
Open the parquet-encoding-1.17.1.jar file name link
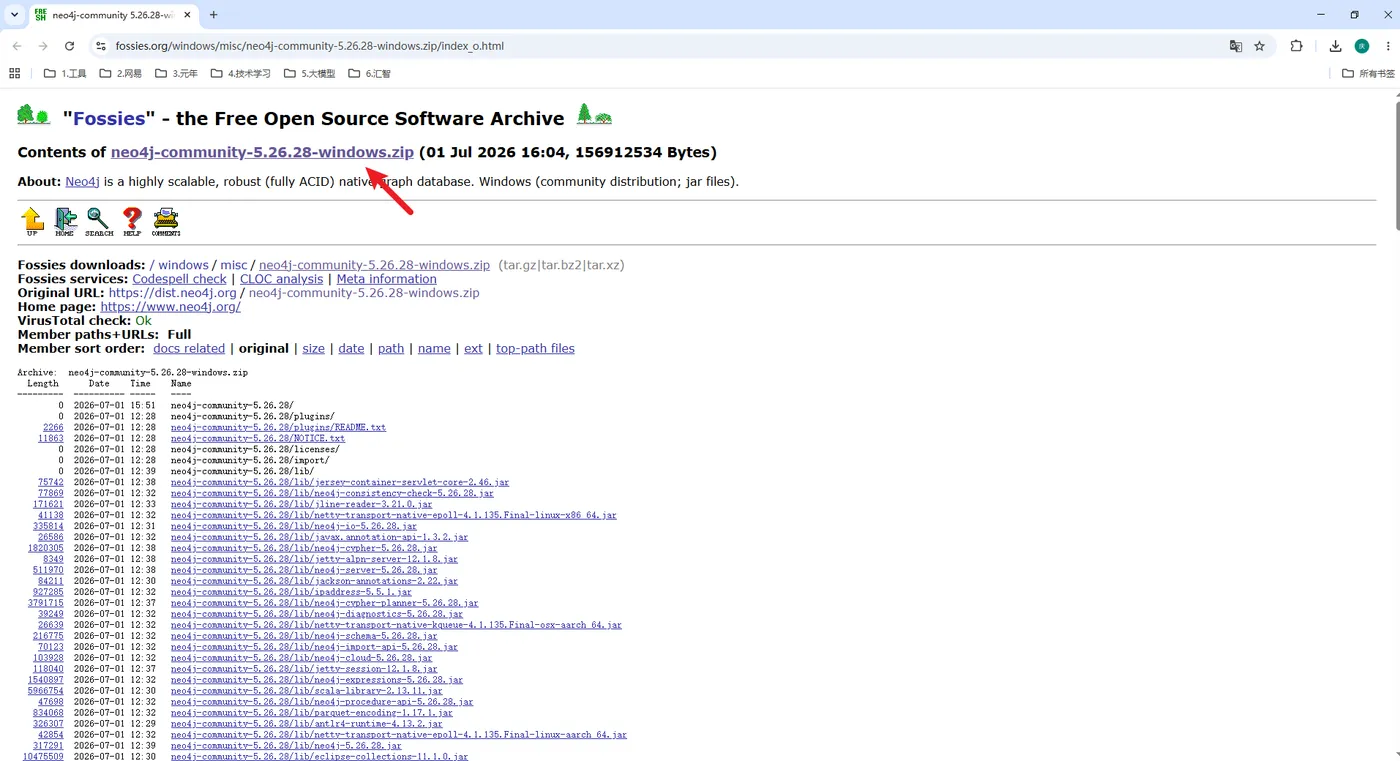pos(312,713)
